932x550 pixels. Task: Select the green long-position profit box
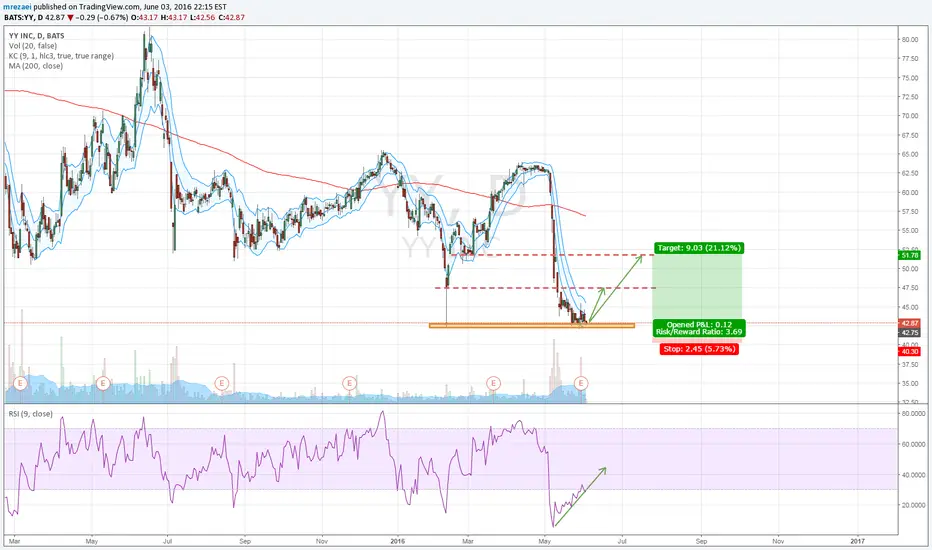[x=697, y=289]
